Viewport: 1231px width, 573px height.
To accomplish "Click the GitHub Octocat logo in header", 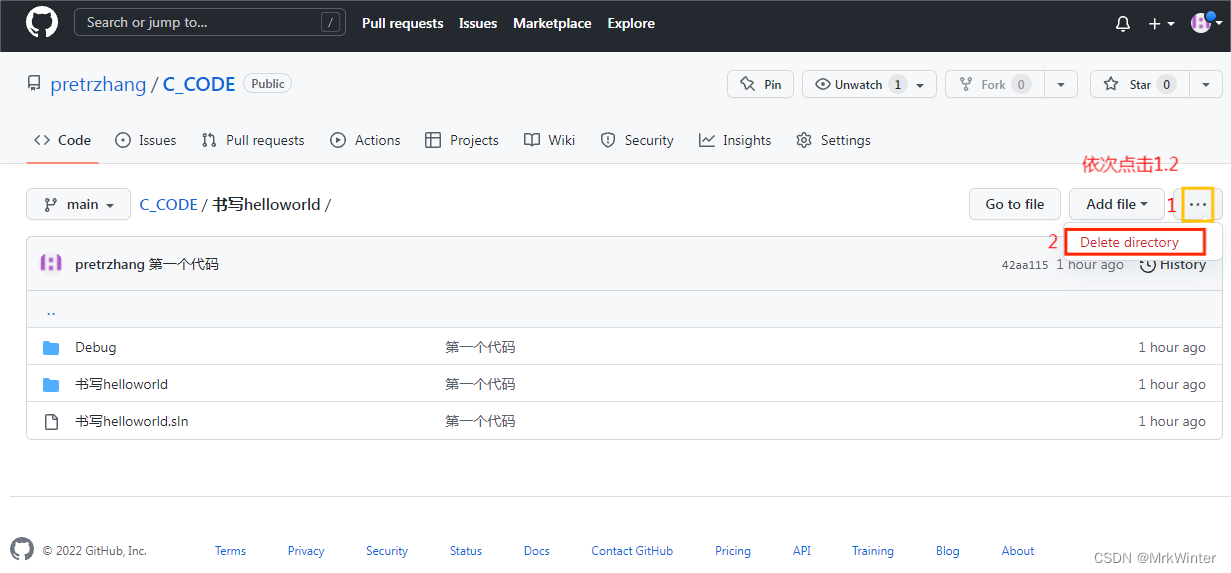I will 42,23.
